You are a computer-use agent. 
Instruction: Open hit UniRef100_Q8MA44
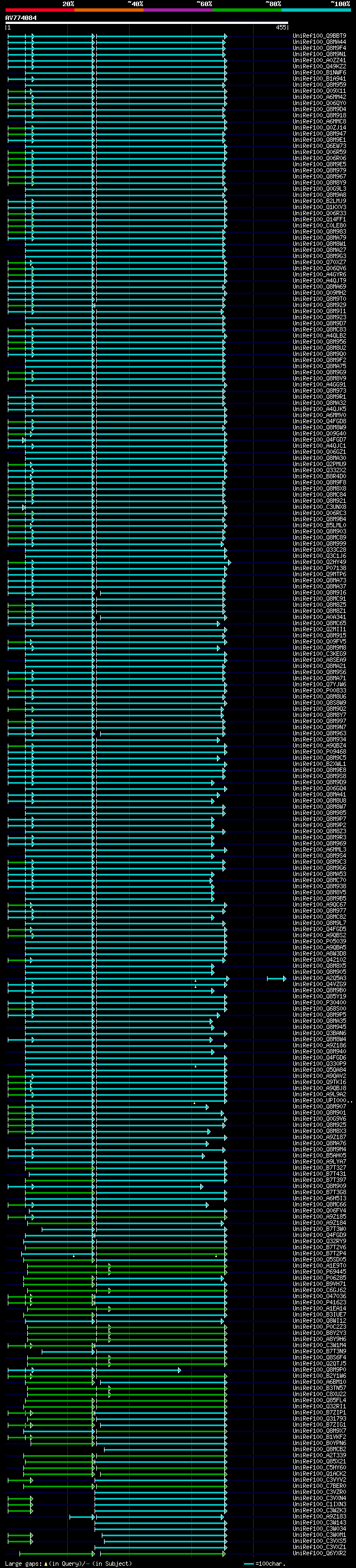click(319, 42)
